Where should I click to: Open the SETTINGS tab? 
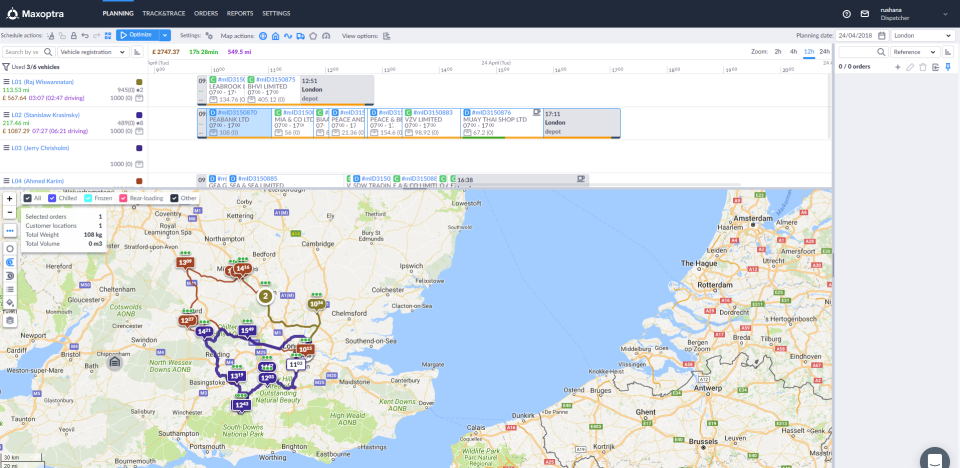point(276,13)
